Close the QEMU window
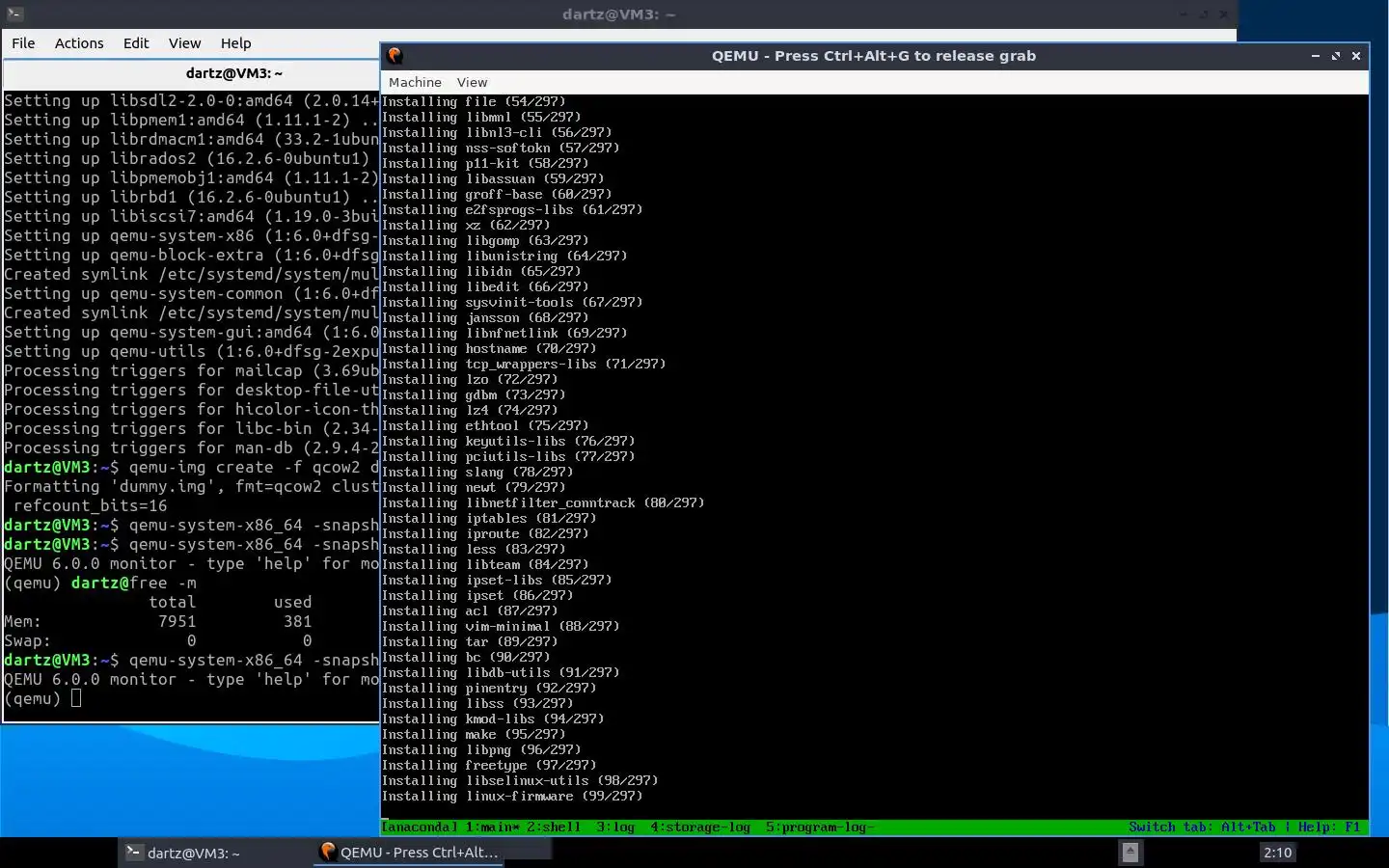Viewport: 1389px width, 868px height. pos(1356,56)
